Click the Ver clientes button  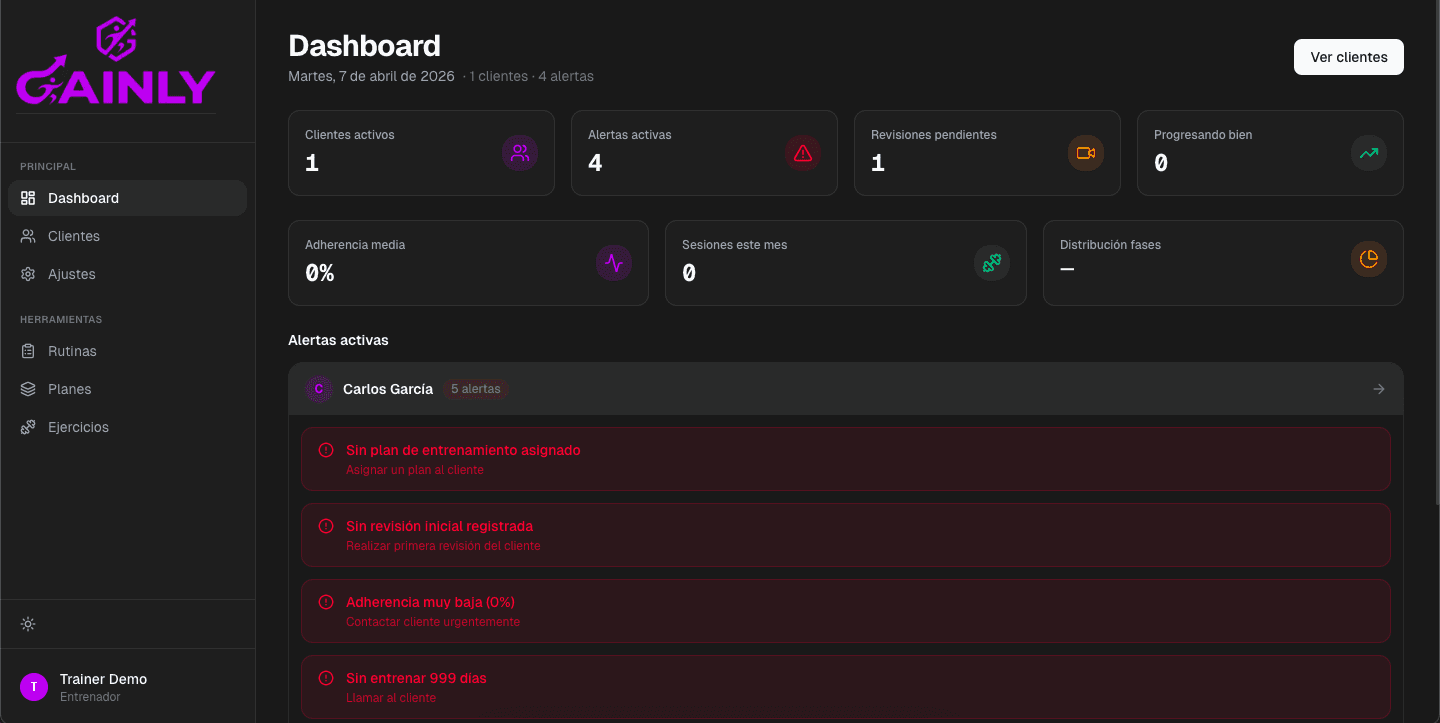[1348, 57]
